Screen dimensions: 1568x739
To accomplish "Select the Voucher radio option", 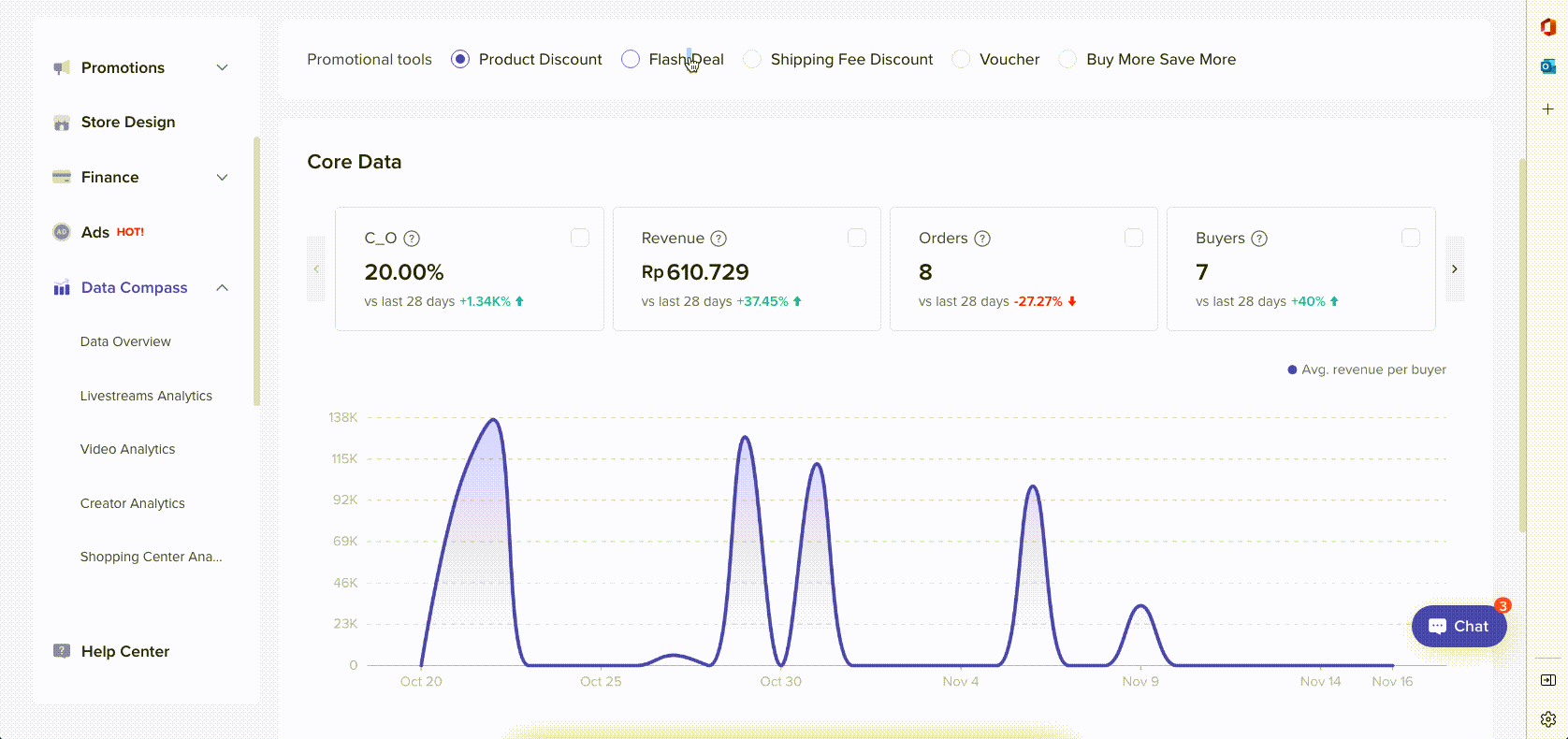I will pos(961,59).
